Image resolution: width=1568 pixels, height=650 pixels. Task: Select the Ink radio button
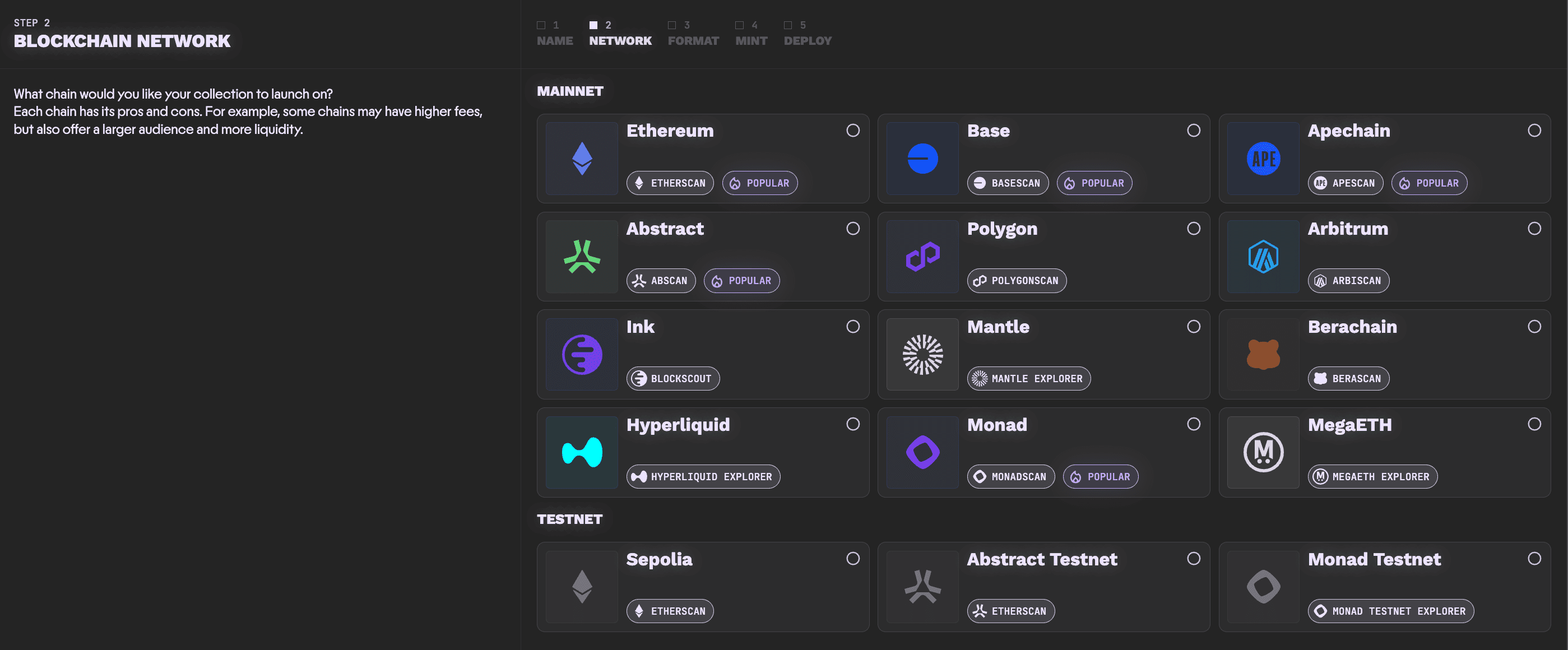[x=853, y=327]
